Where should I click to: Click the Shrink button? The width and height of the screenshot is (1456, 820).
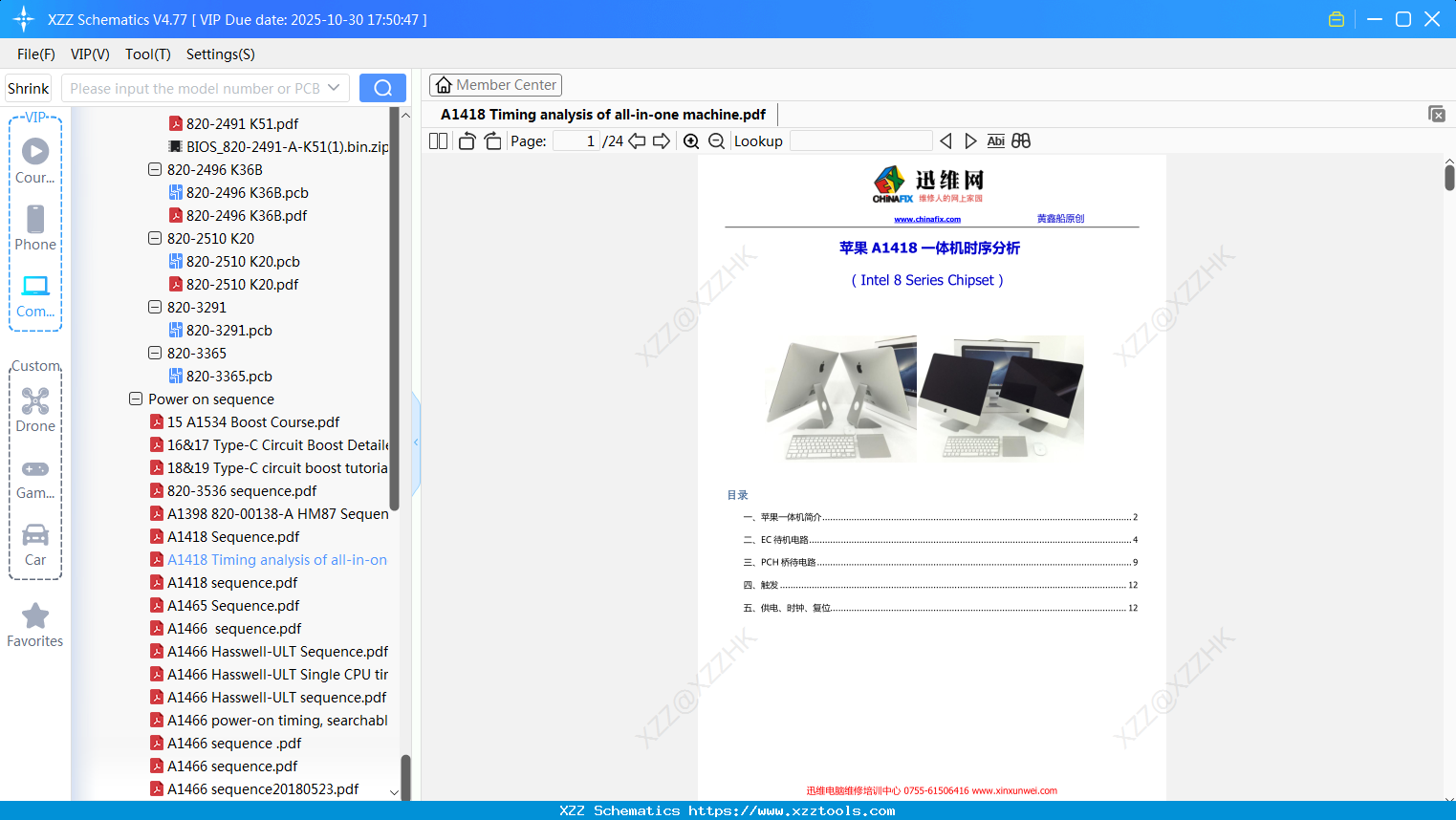tap(29, 88)
